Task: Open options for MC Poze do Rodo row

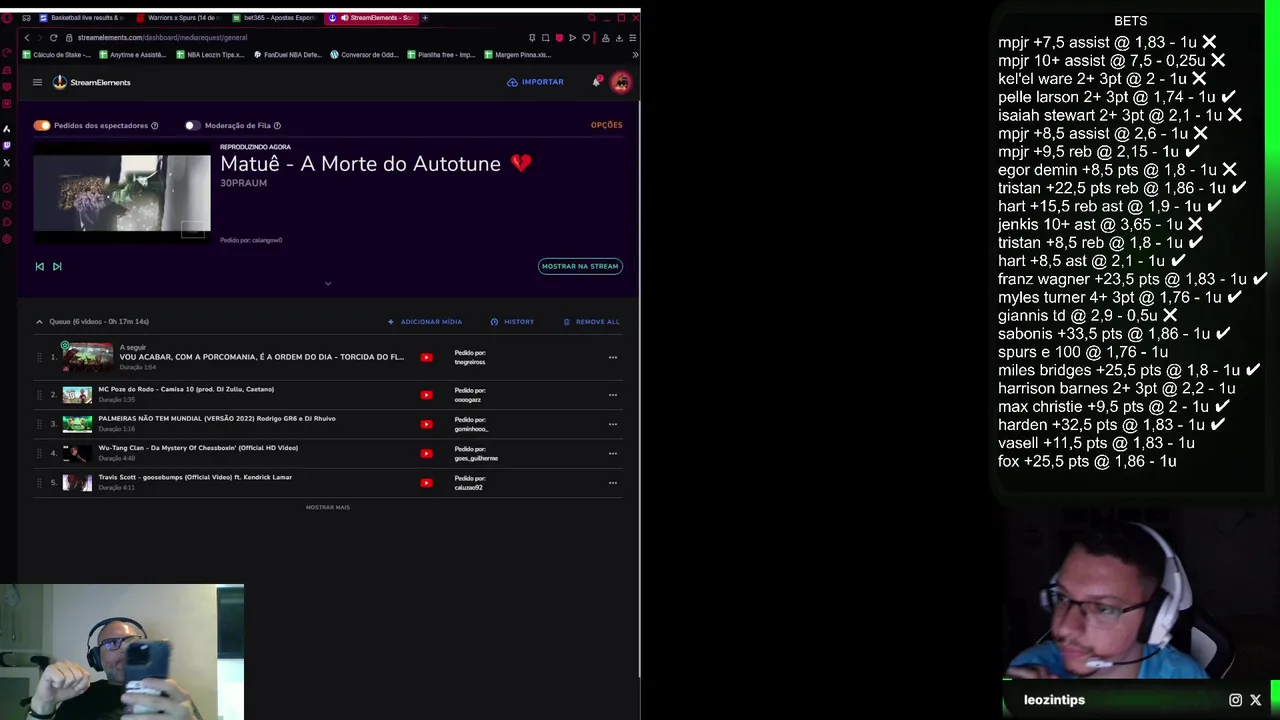Action: pyautogui.click(x=613, y=394)
